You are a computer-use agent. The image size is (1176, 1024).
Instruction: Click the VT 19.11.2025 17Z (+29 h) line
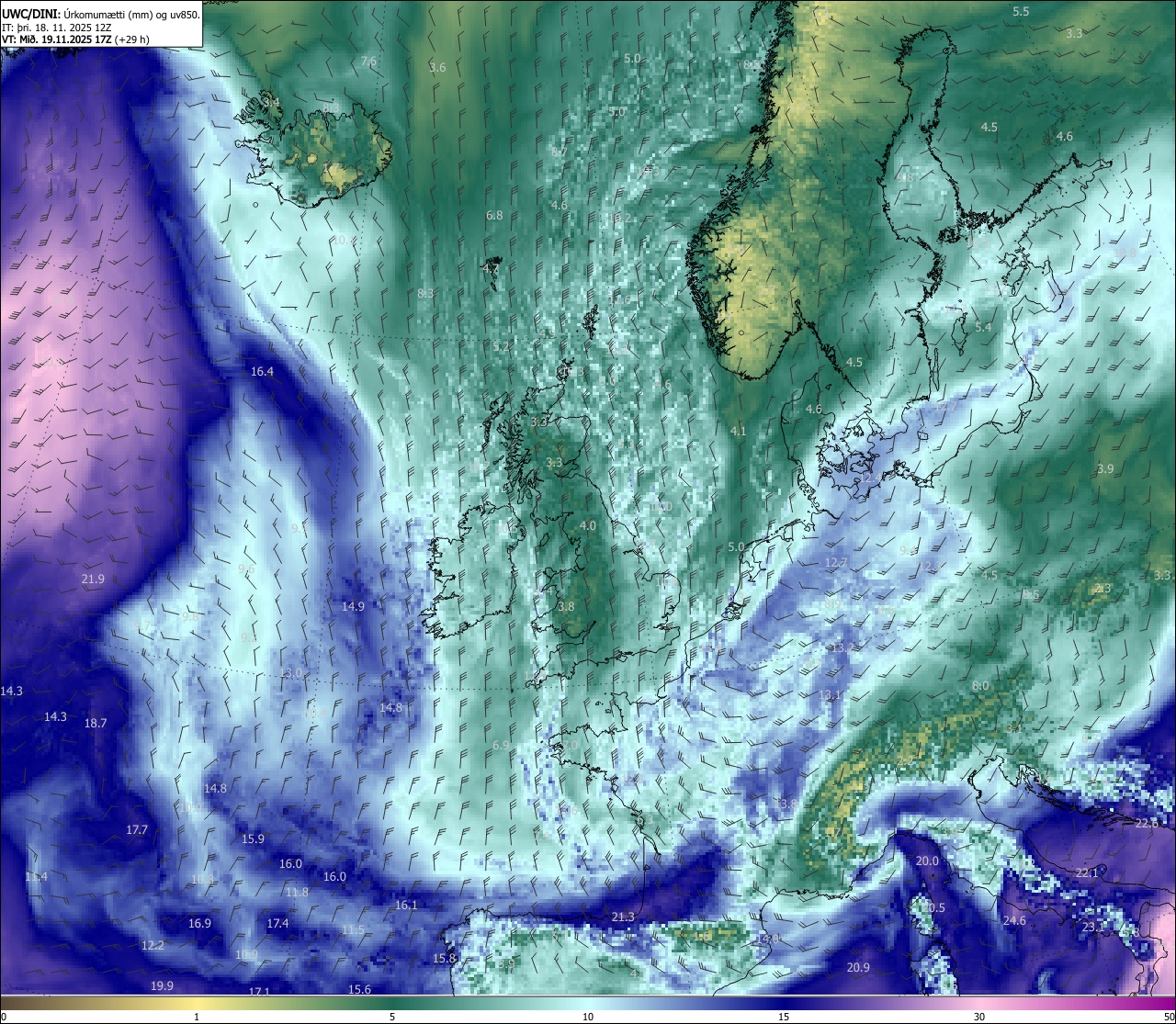[75, 39]
